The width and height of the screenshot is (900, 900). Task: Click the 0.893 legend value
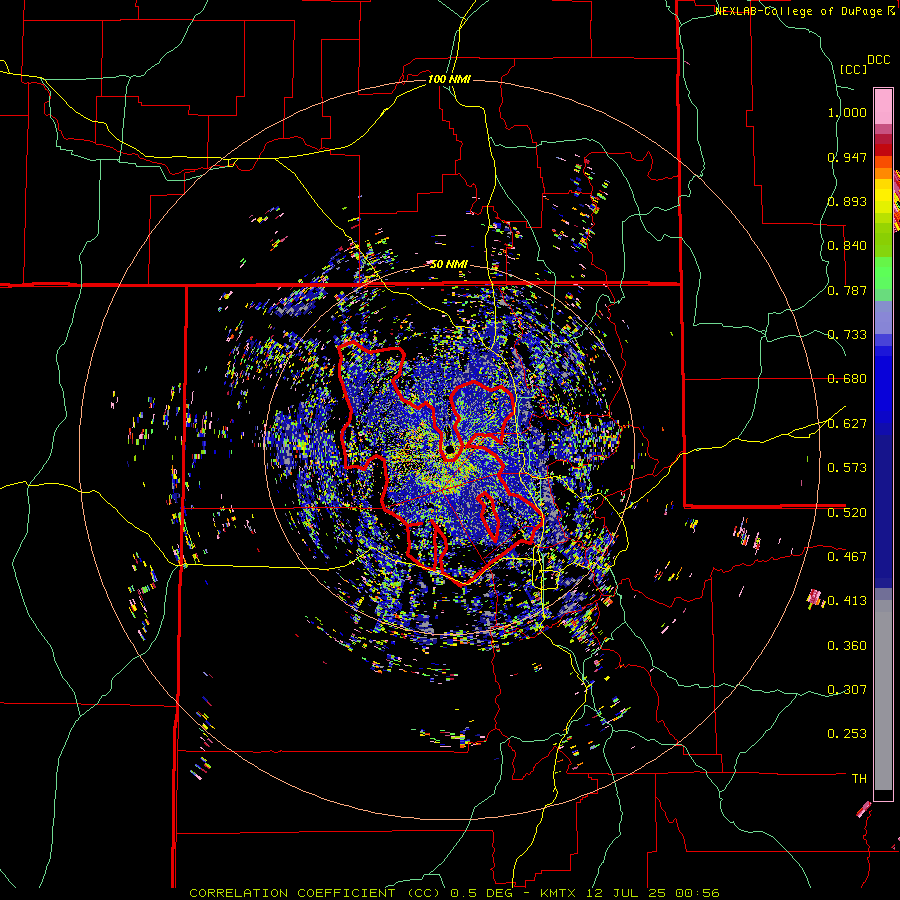tap(847, 201)
